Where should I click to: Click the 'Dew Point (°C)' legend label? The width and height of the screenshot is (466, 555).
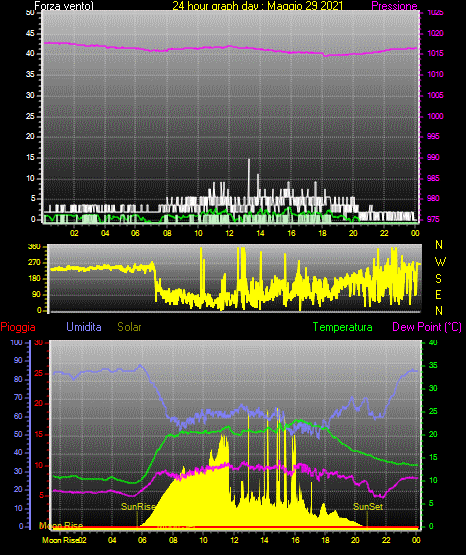tap(427, 327)
